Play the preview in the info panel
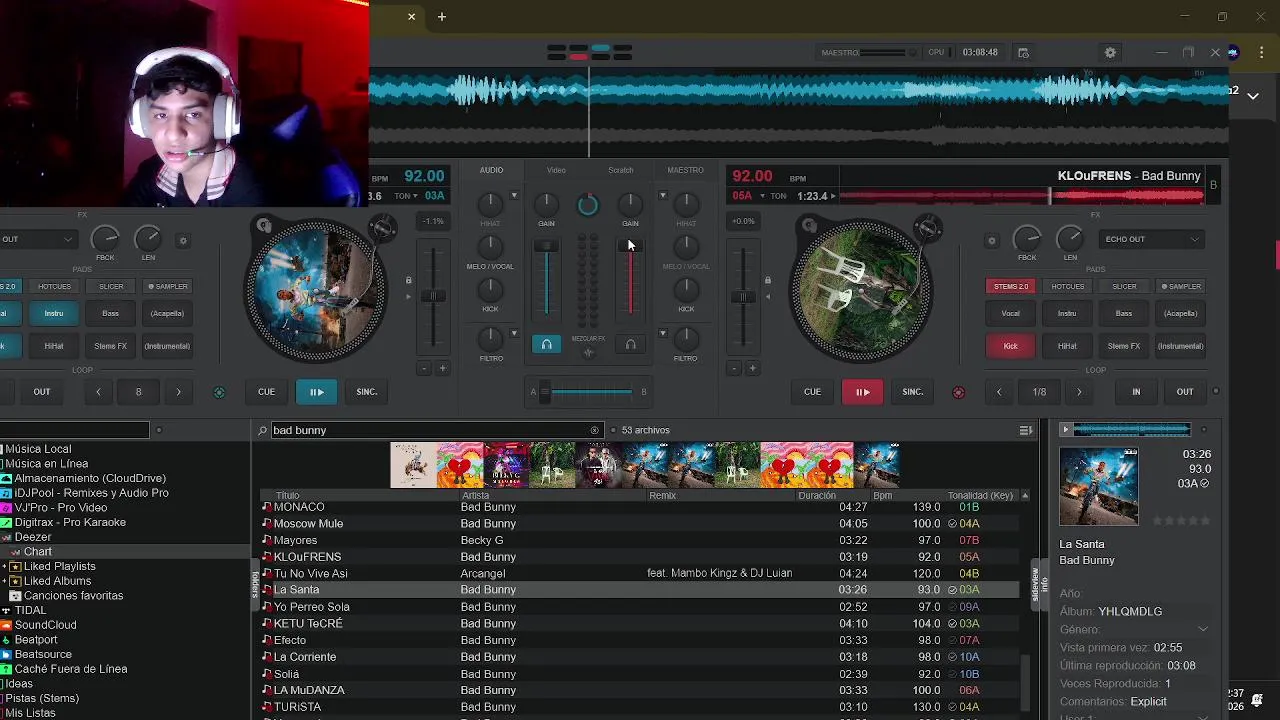This screenshot has height=720, width=1280. click(x=1065, y=430)
